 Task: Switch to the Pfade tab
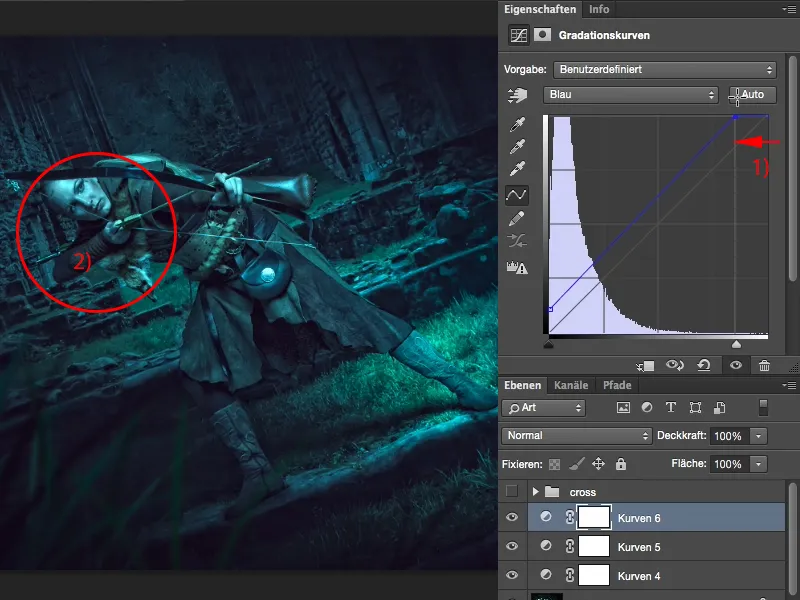617,385
